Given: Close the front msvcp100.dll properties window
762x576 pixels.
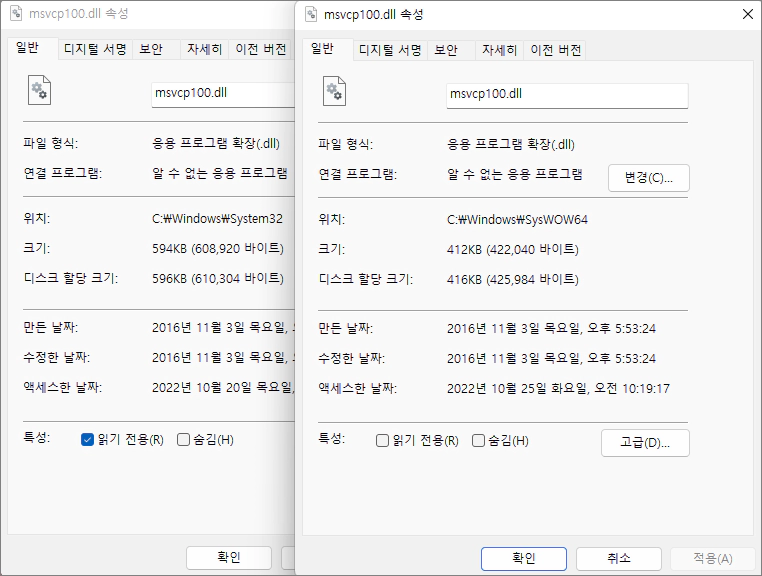Looking at the screenshot, I should click(748, 15).
